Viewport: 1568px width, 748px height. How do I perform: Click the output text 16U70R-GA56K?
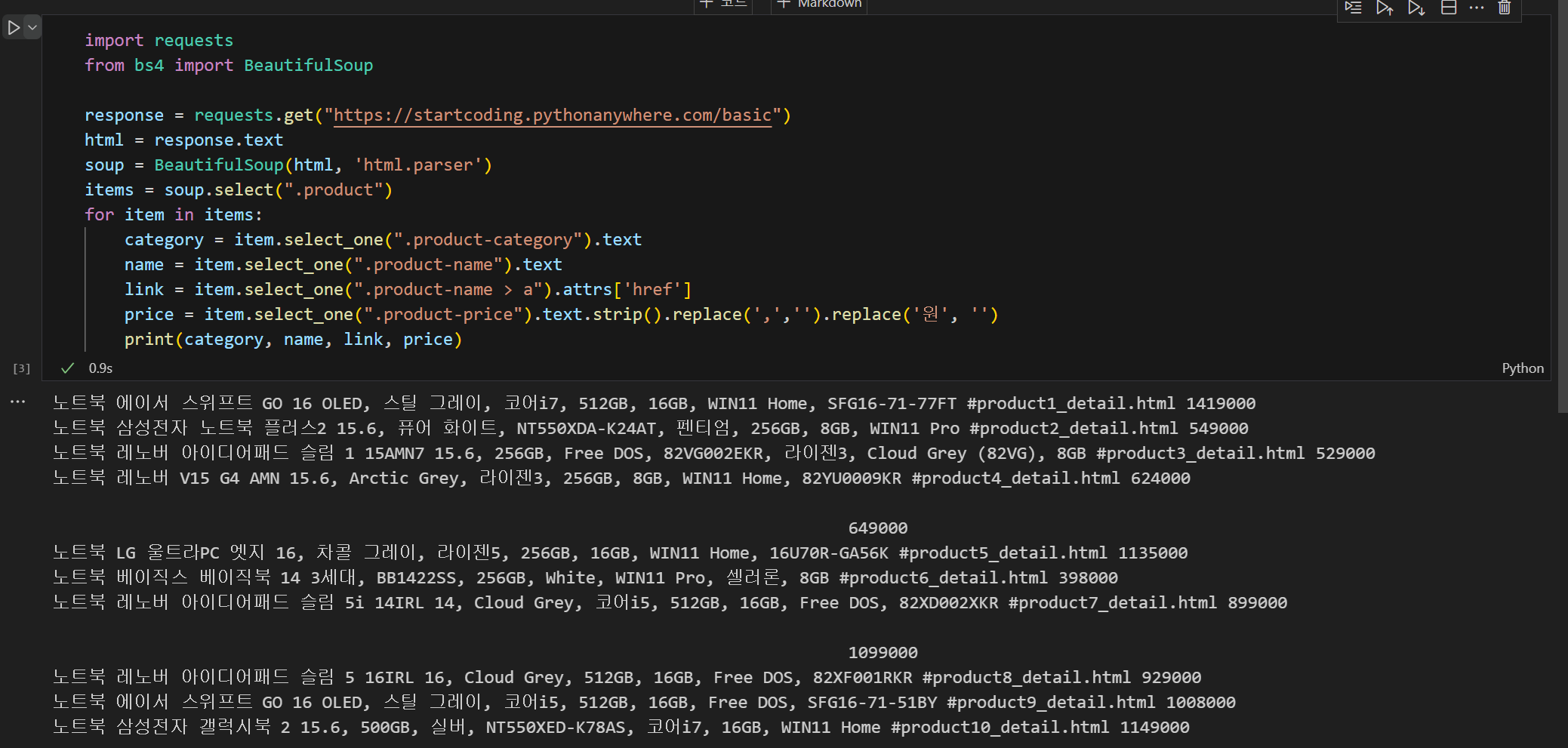(829, 553)
